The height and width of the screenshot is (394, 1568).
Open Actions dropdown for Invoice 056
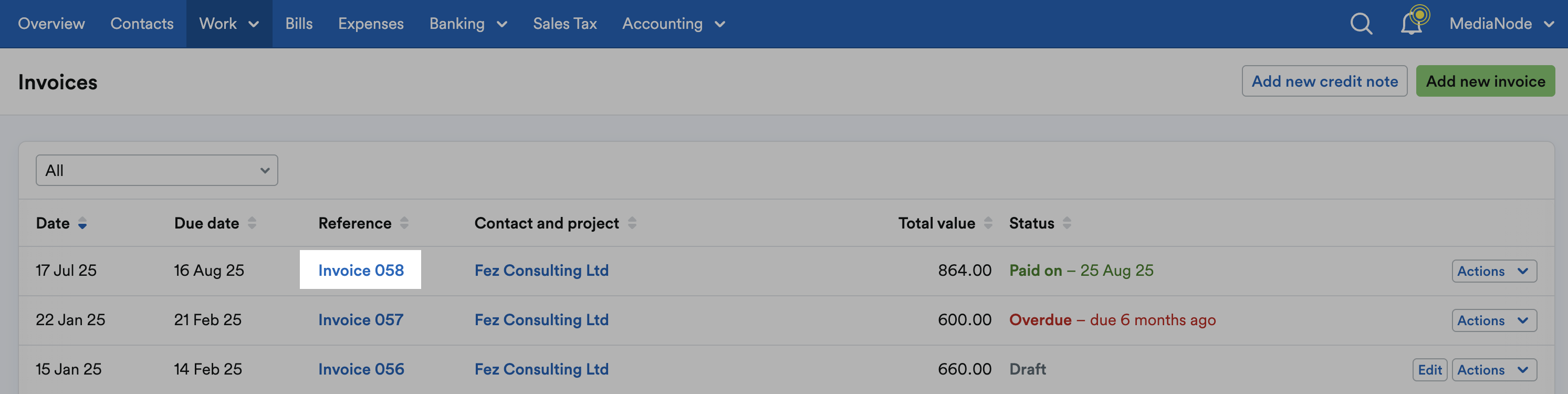point(1494,370)
